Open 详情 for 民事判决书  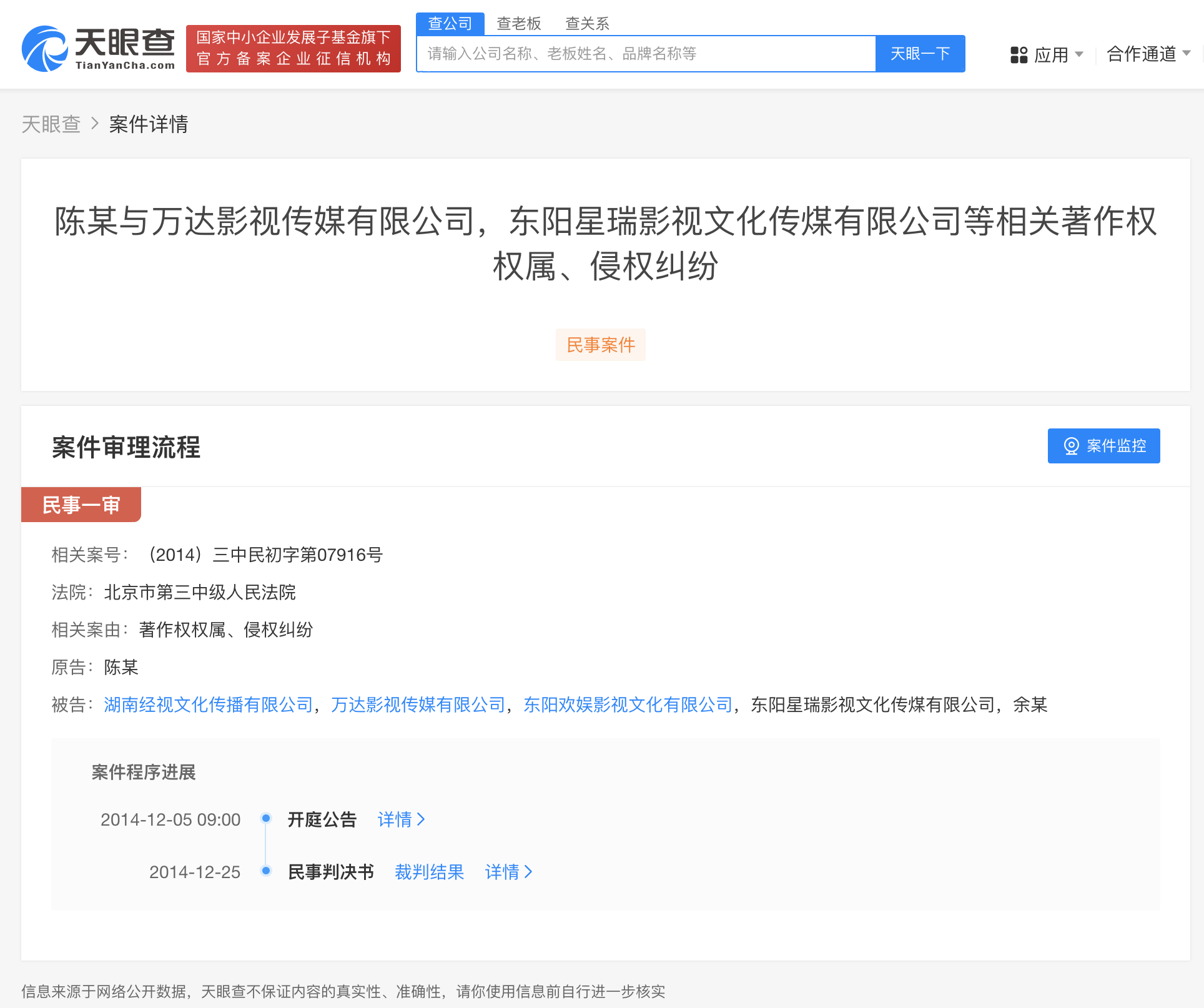[509, 872]
